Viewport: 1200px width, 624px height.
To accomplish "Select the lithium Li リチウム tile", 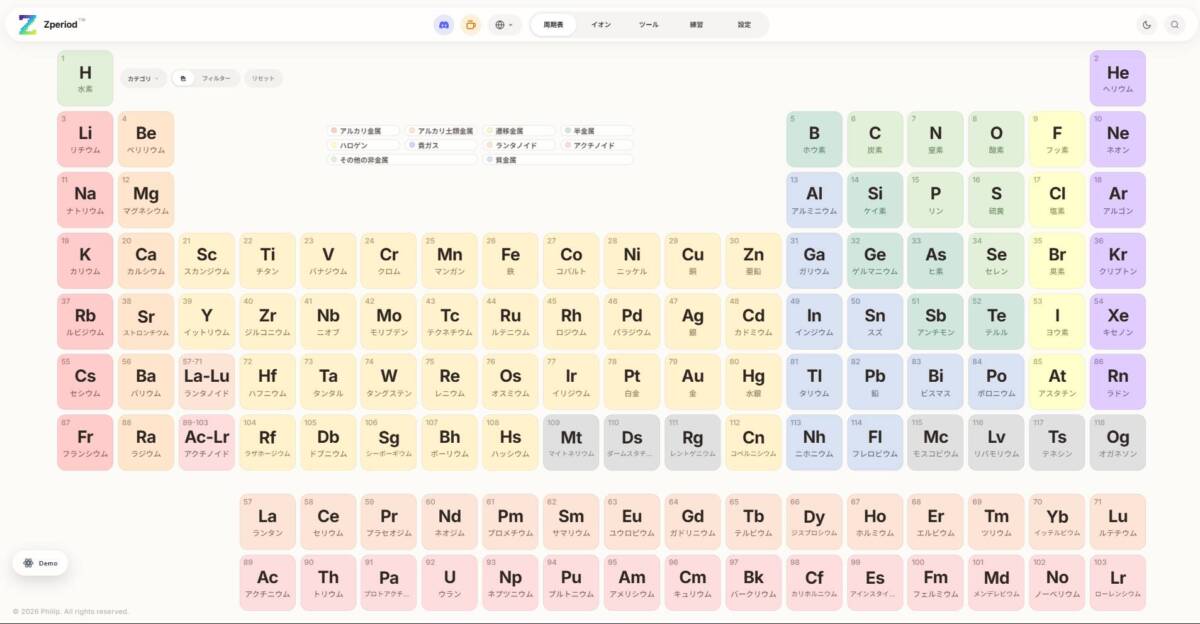I will (85, 139).
